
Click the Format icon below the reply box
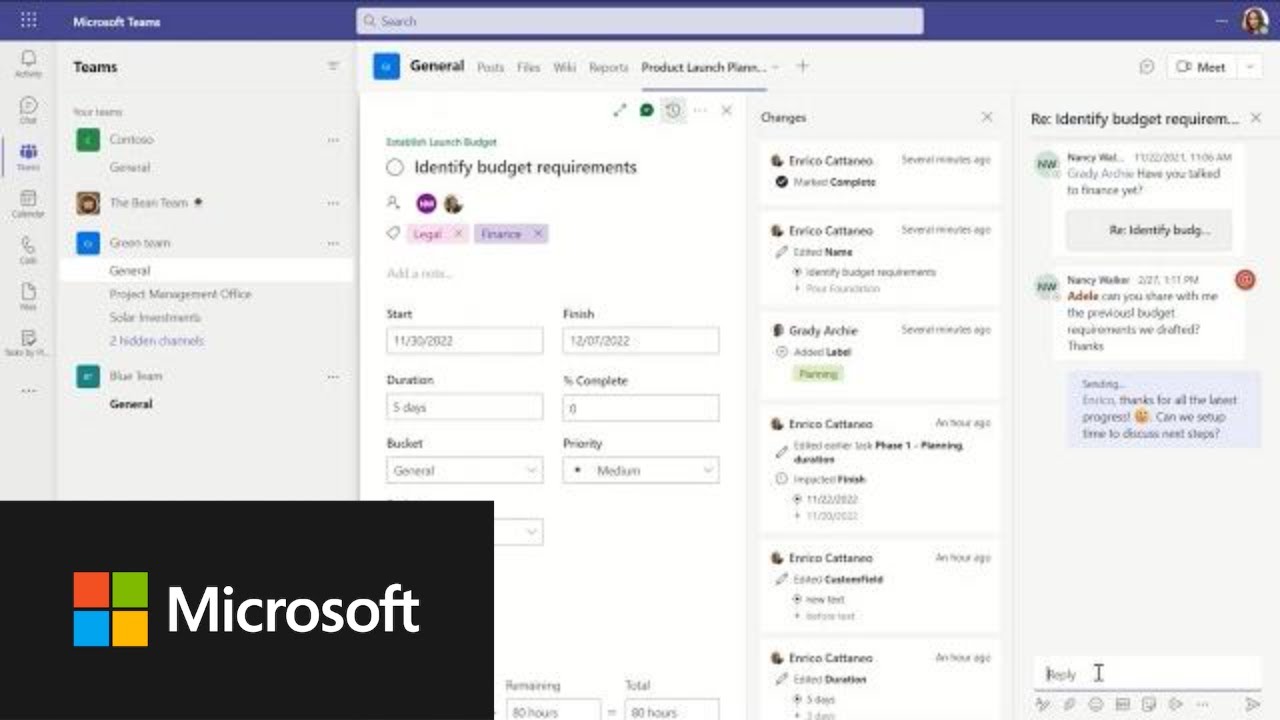coord(1043,704)
